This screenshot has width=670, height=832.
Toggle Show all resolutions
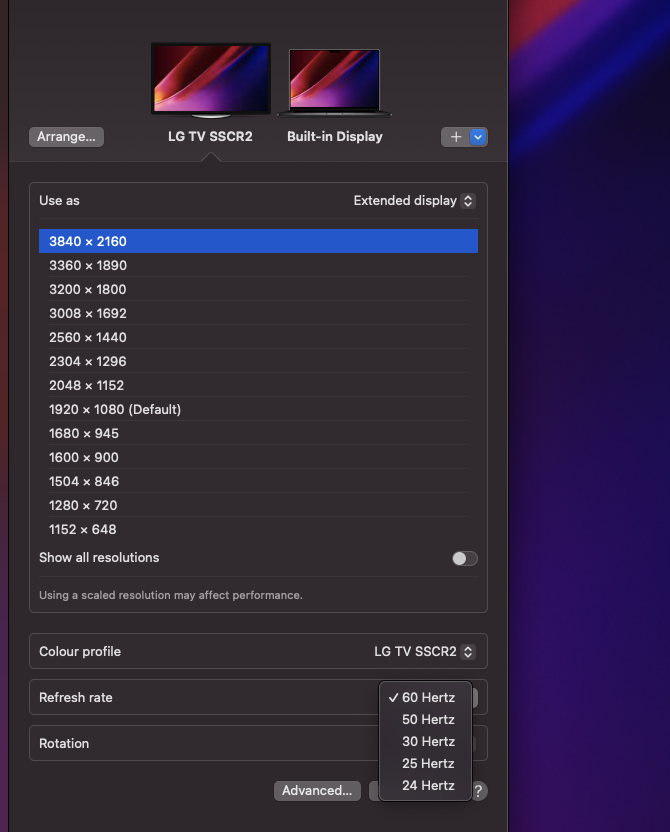[x=464, y=558]
